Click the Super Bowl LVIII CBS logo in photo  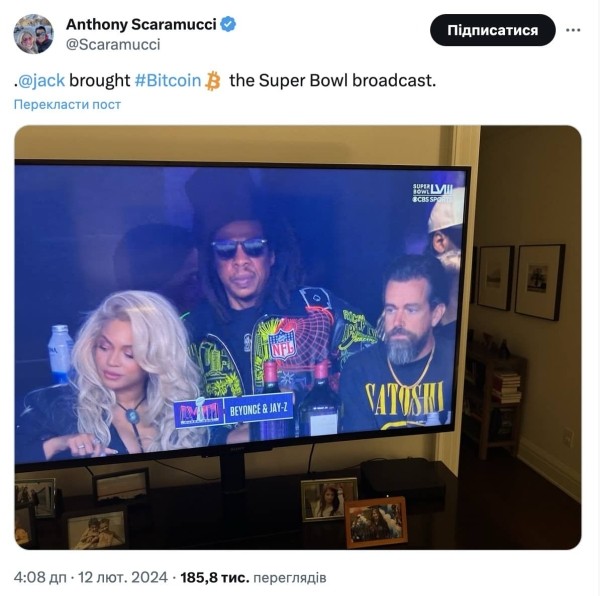(x=432, y=193)
